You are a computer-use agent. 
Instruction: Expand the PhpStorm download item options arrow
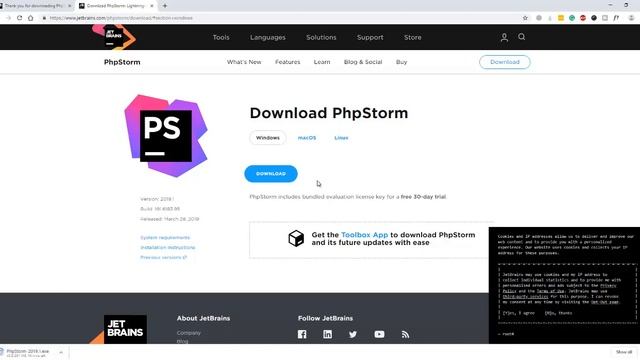click(61, 352)
